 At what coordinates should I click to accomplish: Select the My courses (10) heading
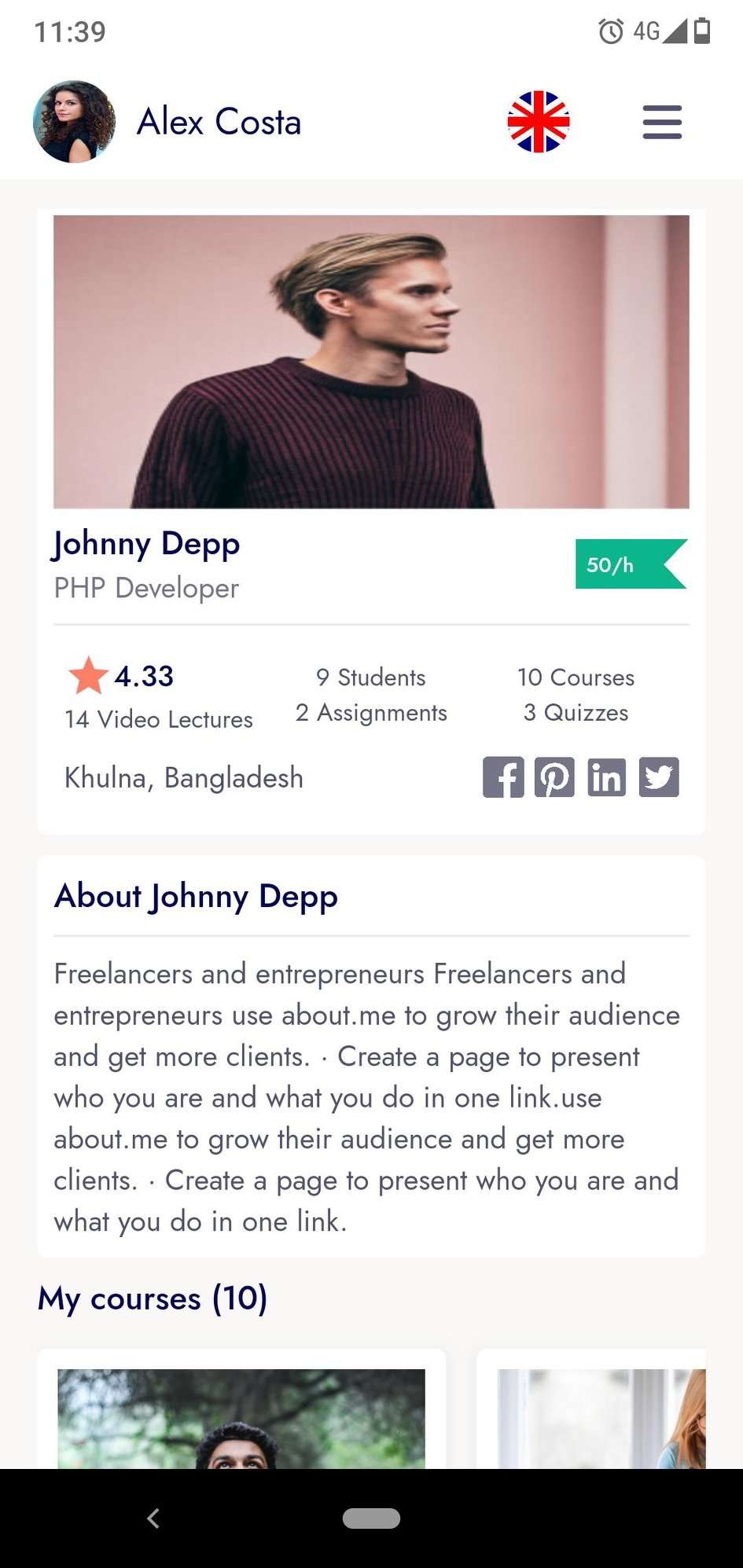[x=153, y=1298]
